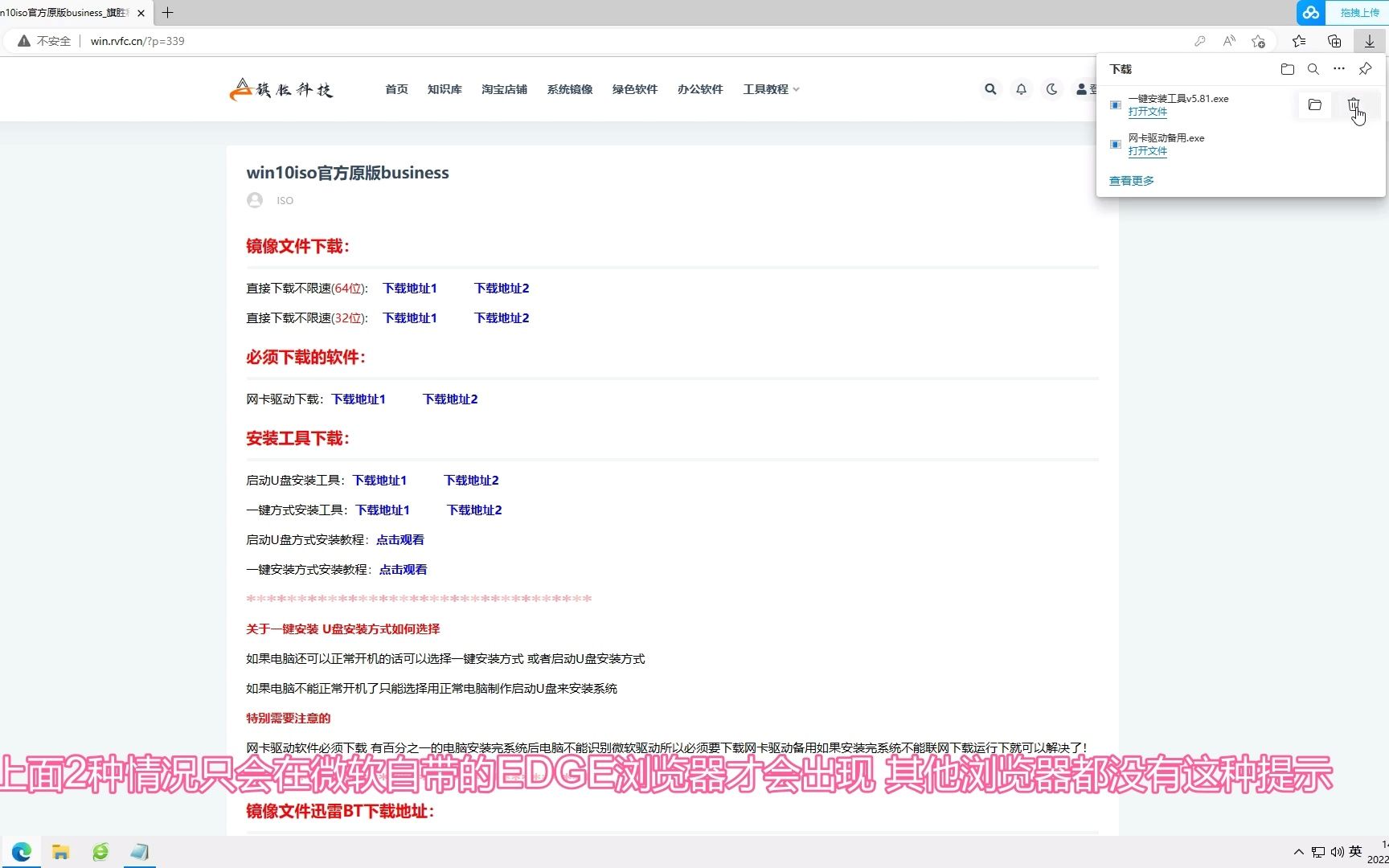Open the favorites list icon
This screenshot has width=1389, height=868.
(1299, 41)
